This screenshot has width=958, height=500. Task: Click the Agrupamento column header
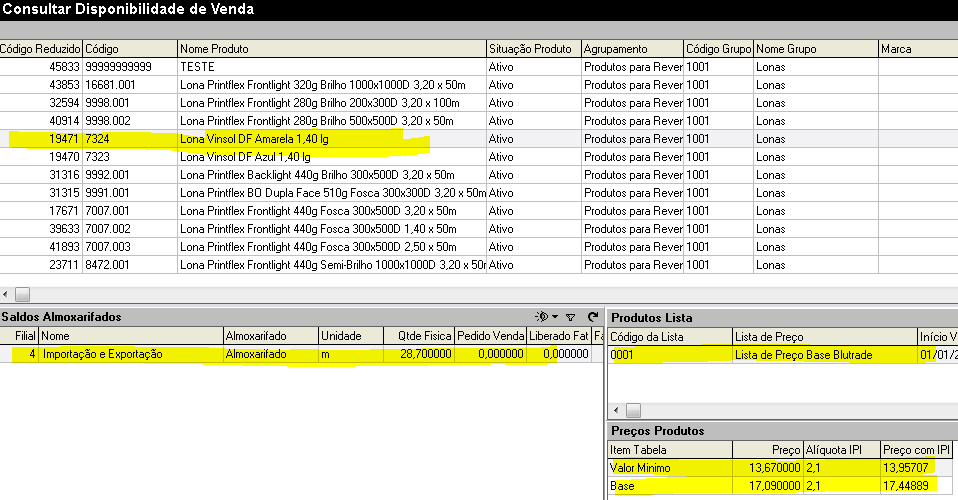point(632,49)
